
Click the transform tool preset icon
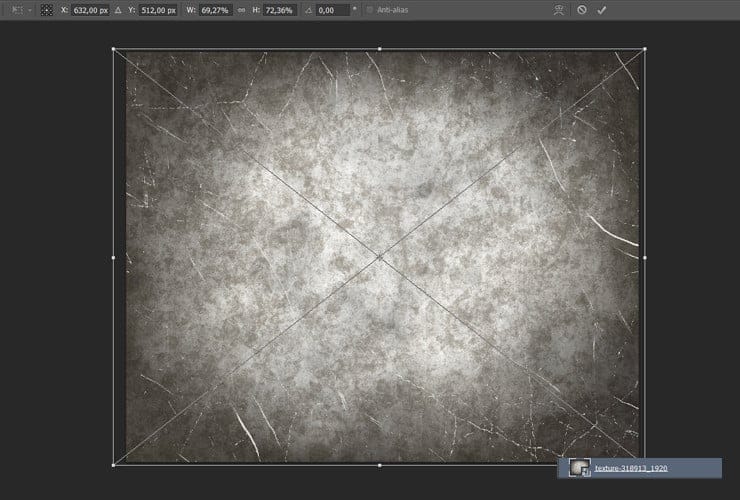14,9
